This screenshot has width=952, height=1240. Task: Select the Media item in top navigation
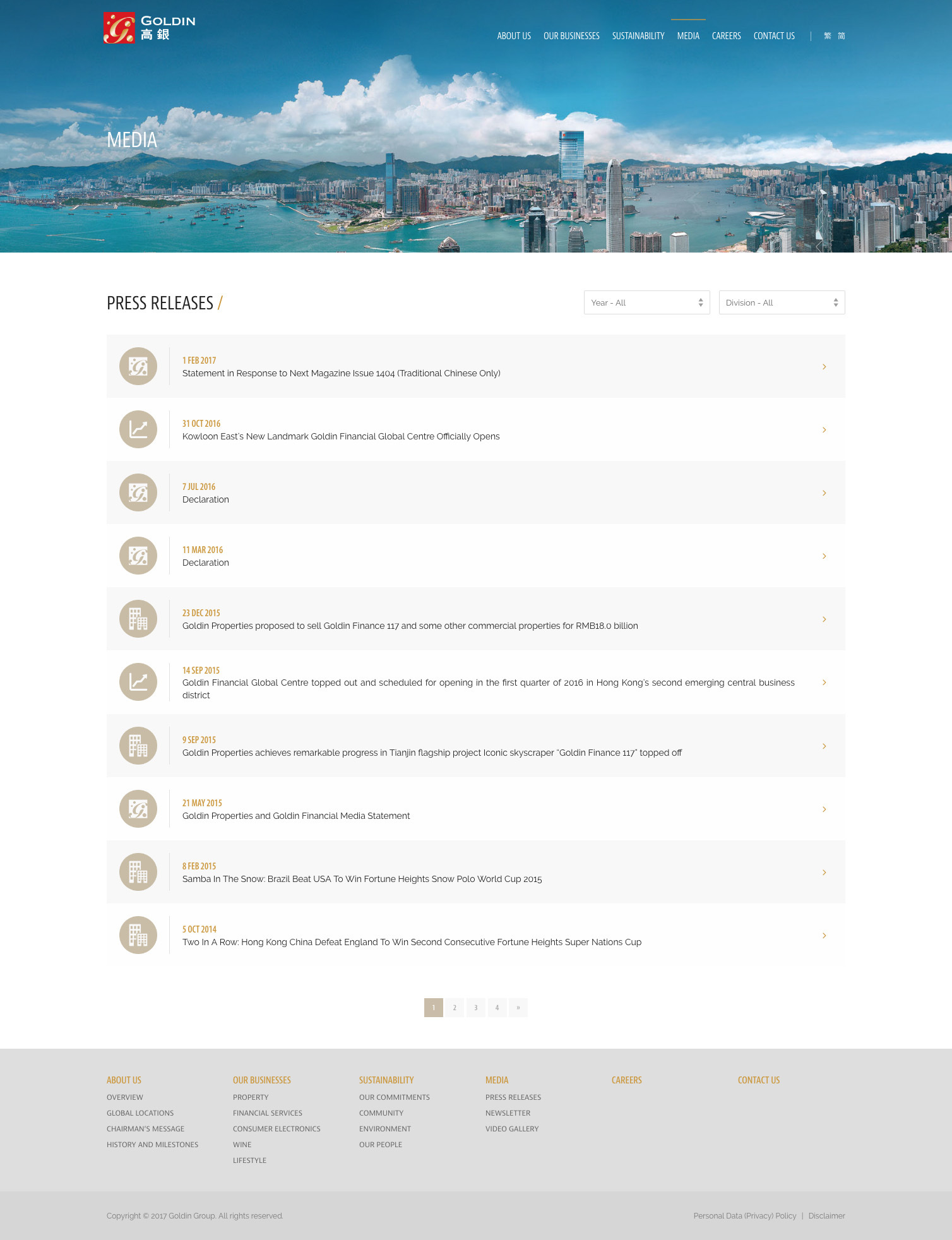tap(688, 36)
